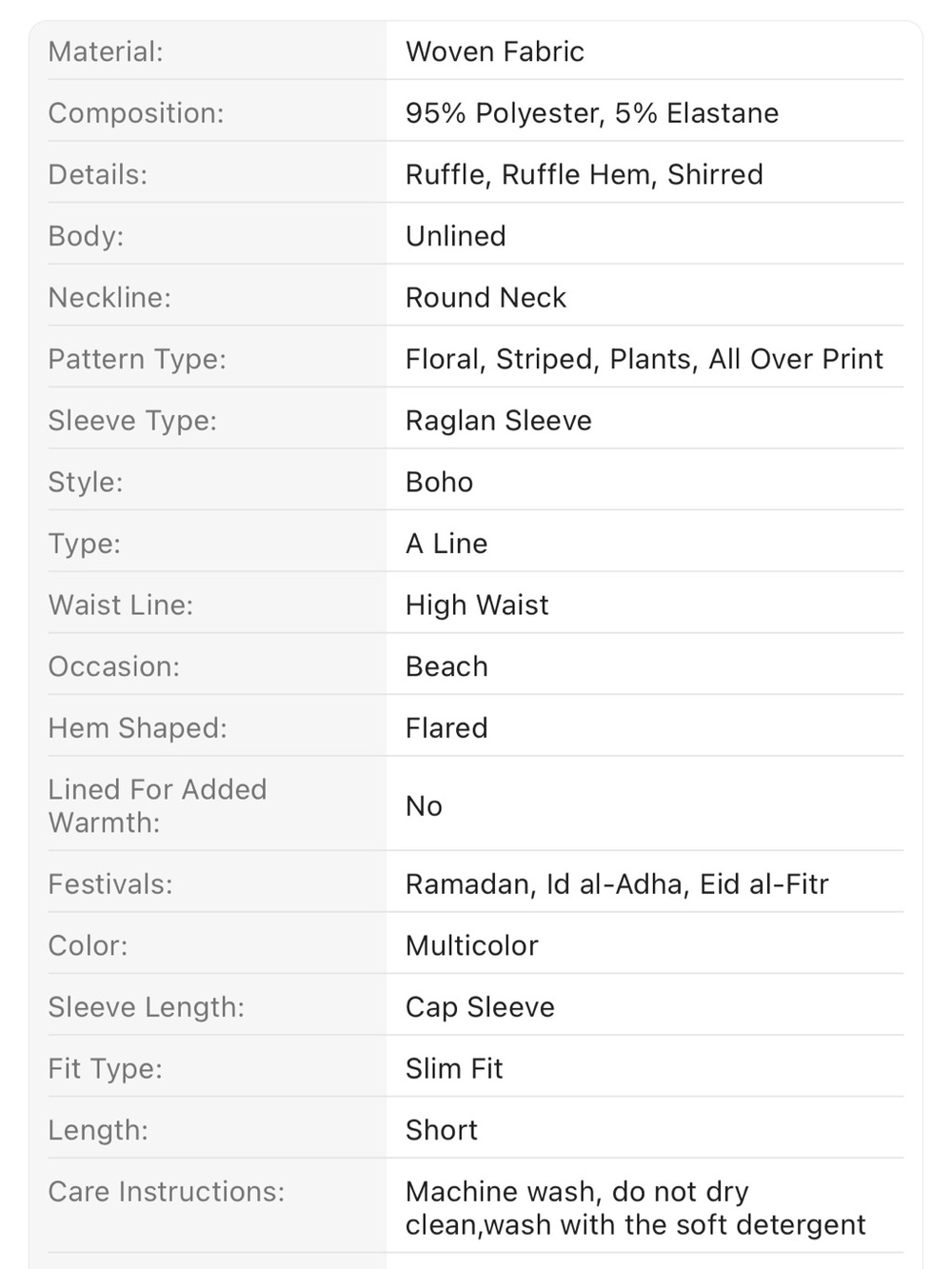Tap the Ruffle, Ruffle Hem, Shirred details

coord(585,174)
